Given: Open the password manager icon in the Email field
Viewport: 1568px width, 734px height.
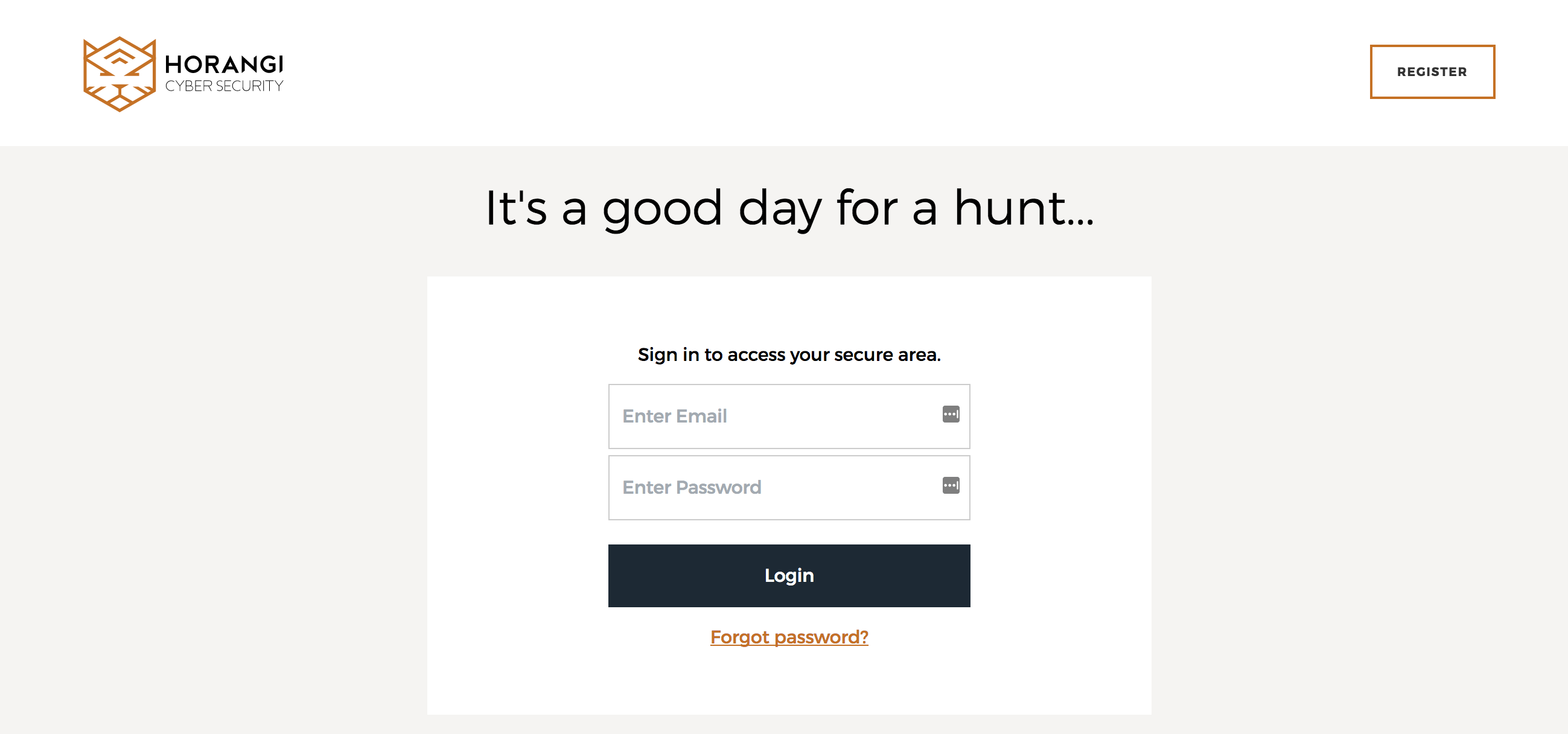Looking at the screenshot, I should tap(951, 414).
